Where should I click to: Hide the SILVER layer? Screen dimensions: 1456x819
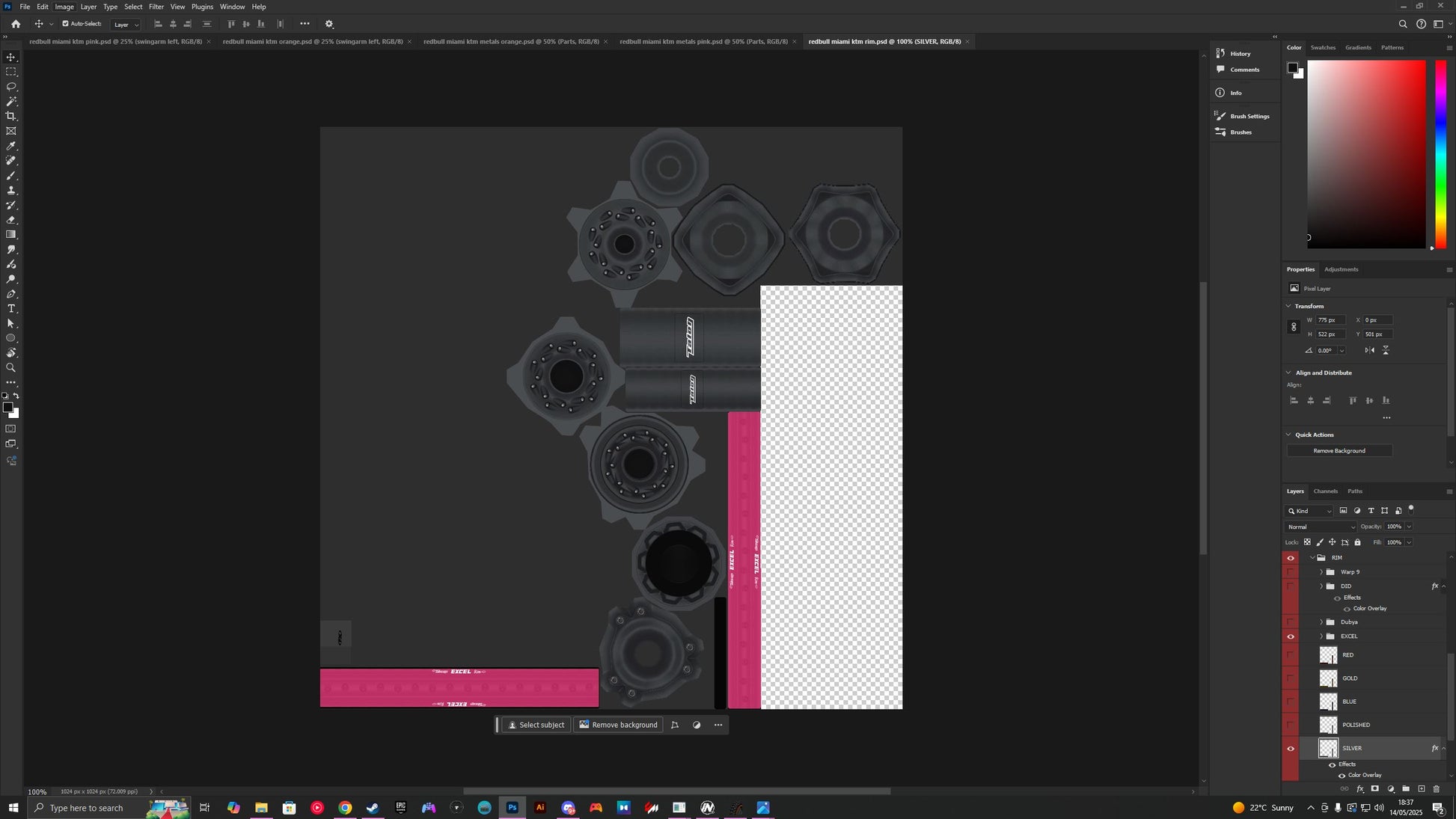pyautogui.click(x=1291, y=749)
